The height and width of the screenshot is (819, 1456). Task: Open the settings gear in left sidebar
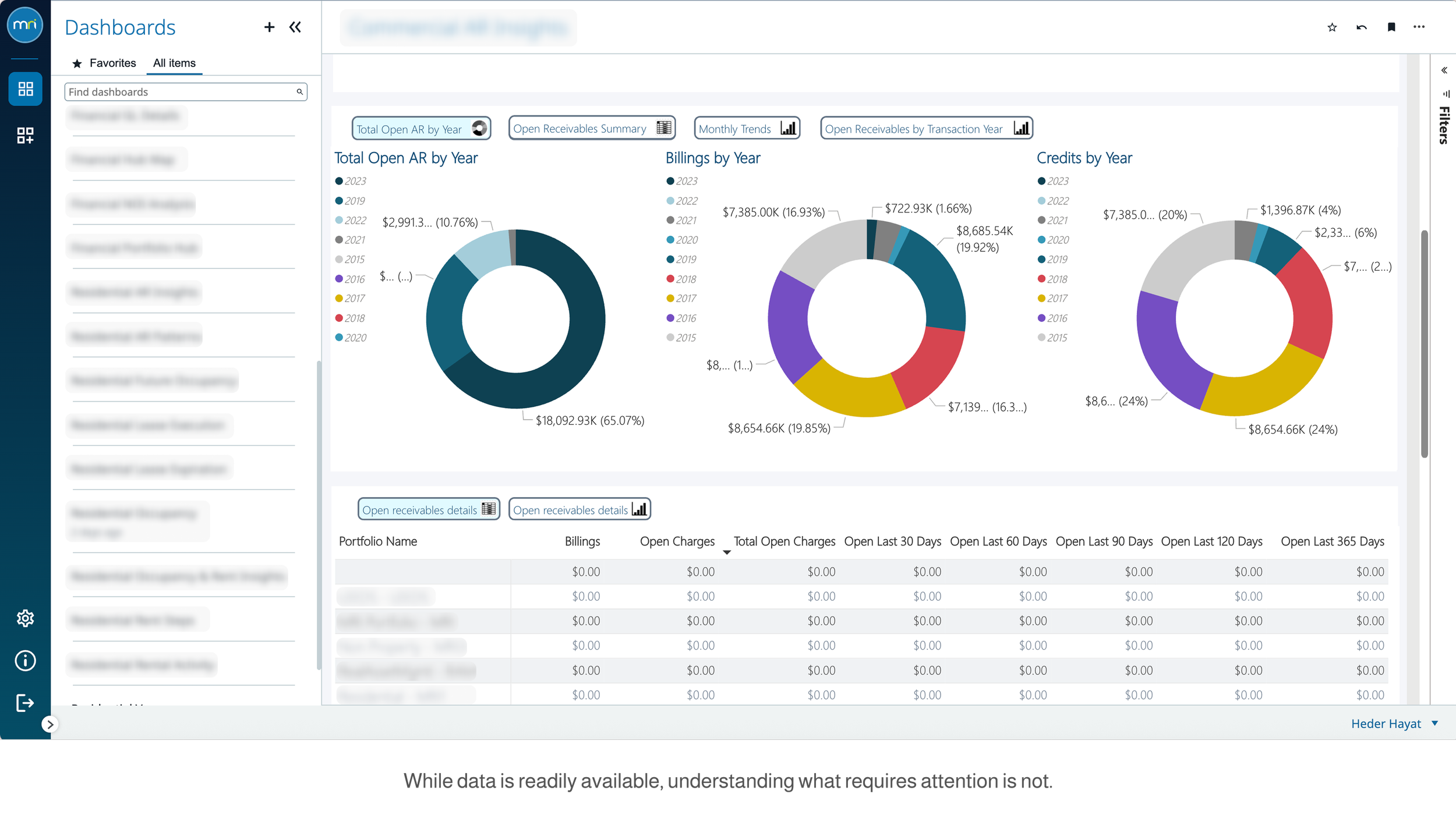click(25, 618)
